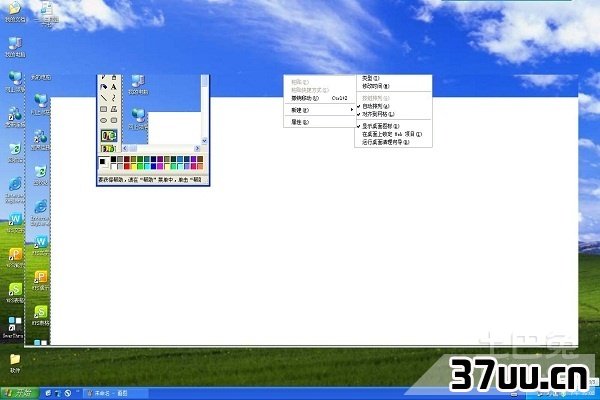Click Paint horizontal scrollbar thumb
The width and height of the screenshot is (600, 400).
[133, 149]
